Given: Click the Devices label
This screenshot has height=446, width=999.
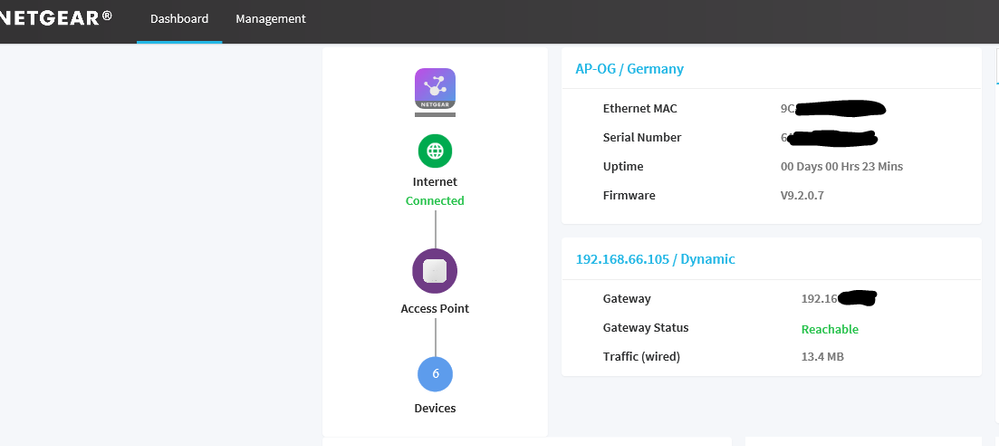Looking at the screenshot, I should point(435,408).
